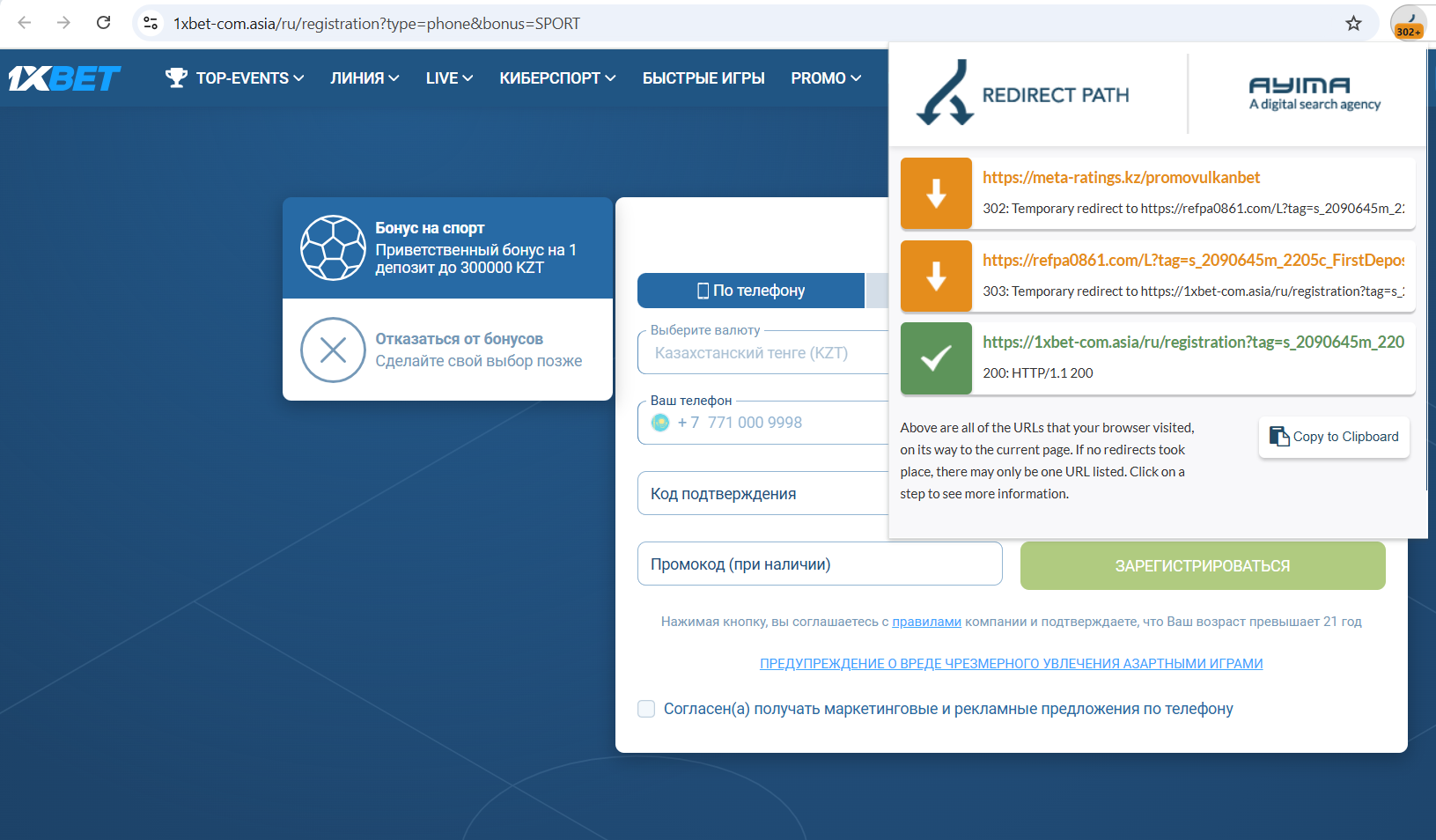1436x840 pixels.
Task: Reload the current page
Action: coord(103,23)
